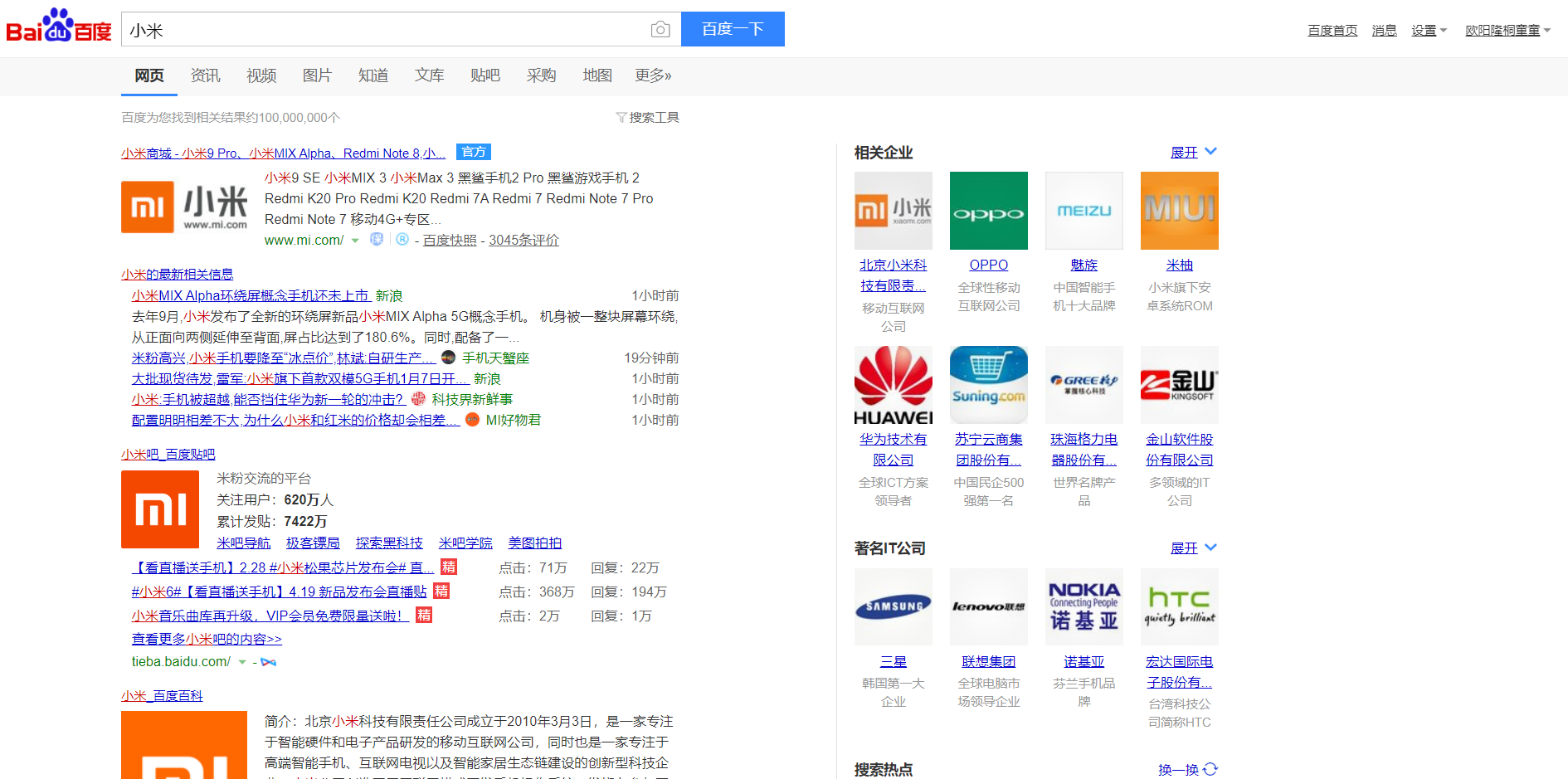Viewport: 1568px width, 779px height.
Task: Click the Baidu logo
Action: click(58, 27)
